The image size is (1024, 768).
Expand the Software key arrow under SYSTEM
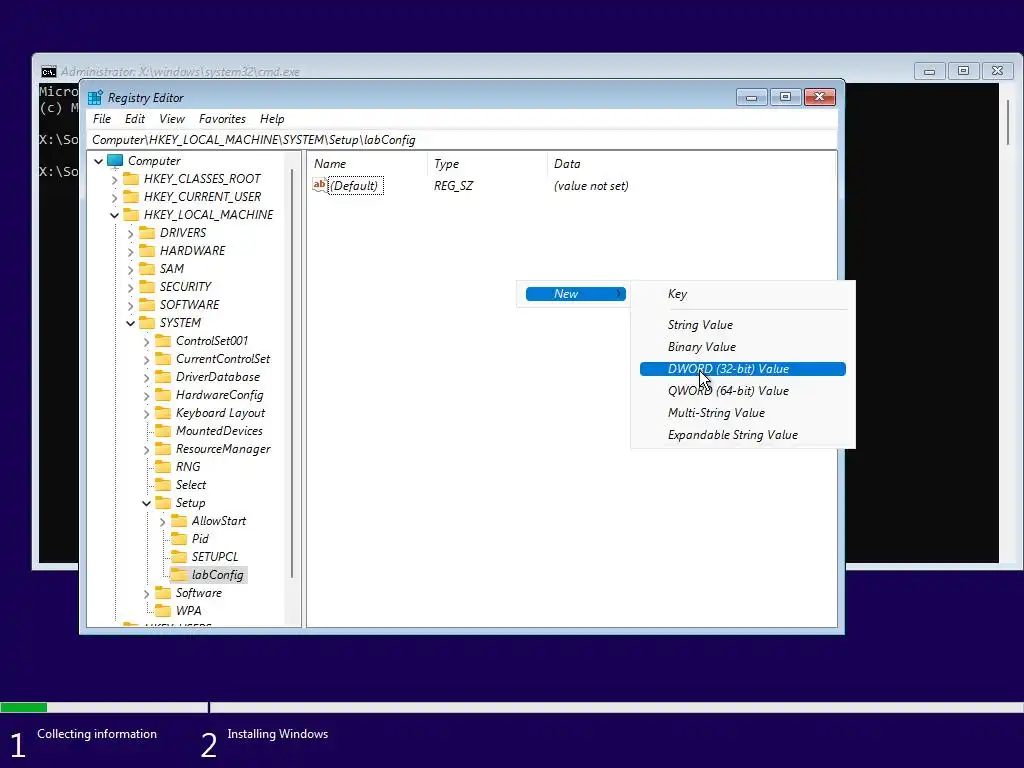click(x=146, y=594)
